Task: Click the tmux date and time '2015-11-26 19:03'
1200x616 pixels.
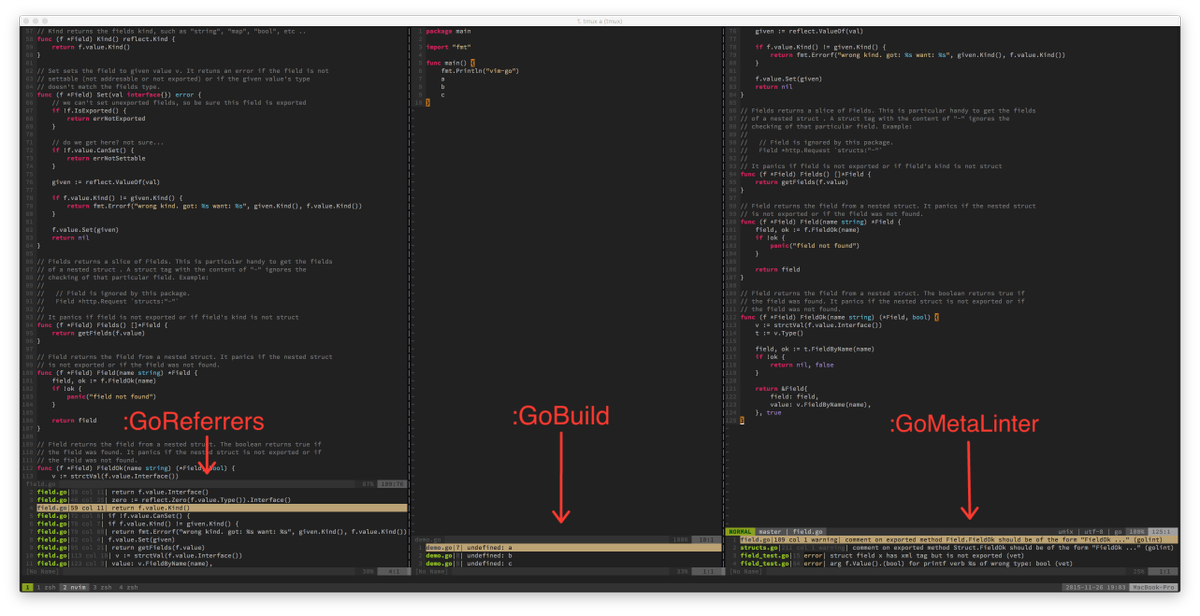Action: coord(1095,587)
